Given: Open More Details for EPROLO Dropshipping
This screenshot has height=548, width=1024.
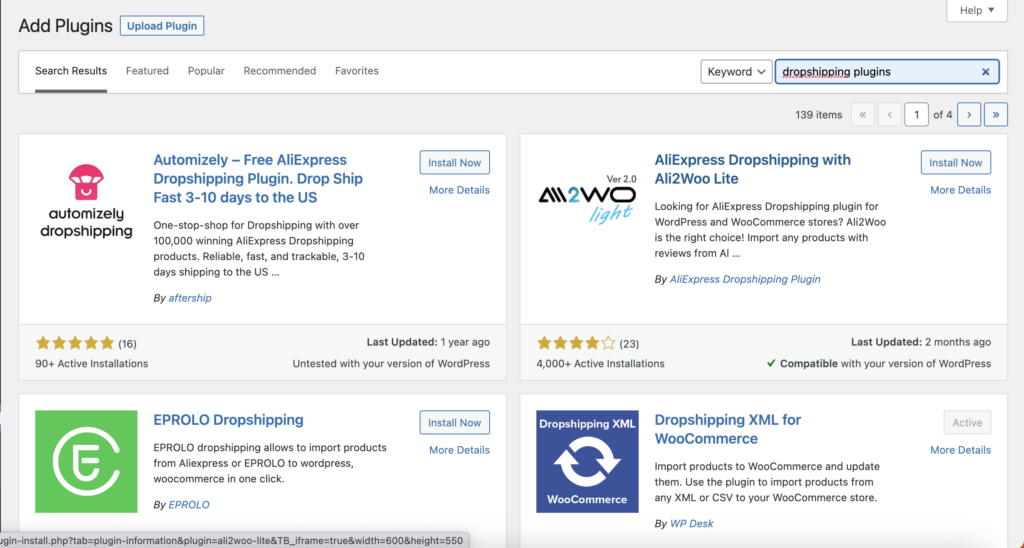Looking at the screenshot, I should click(x=459, y=450).
